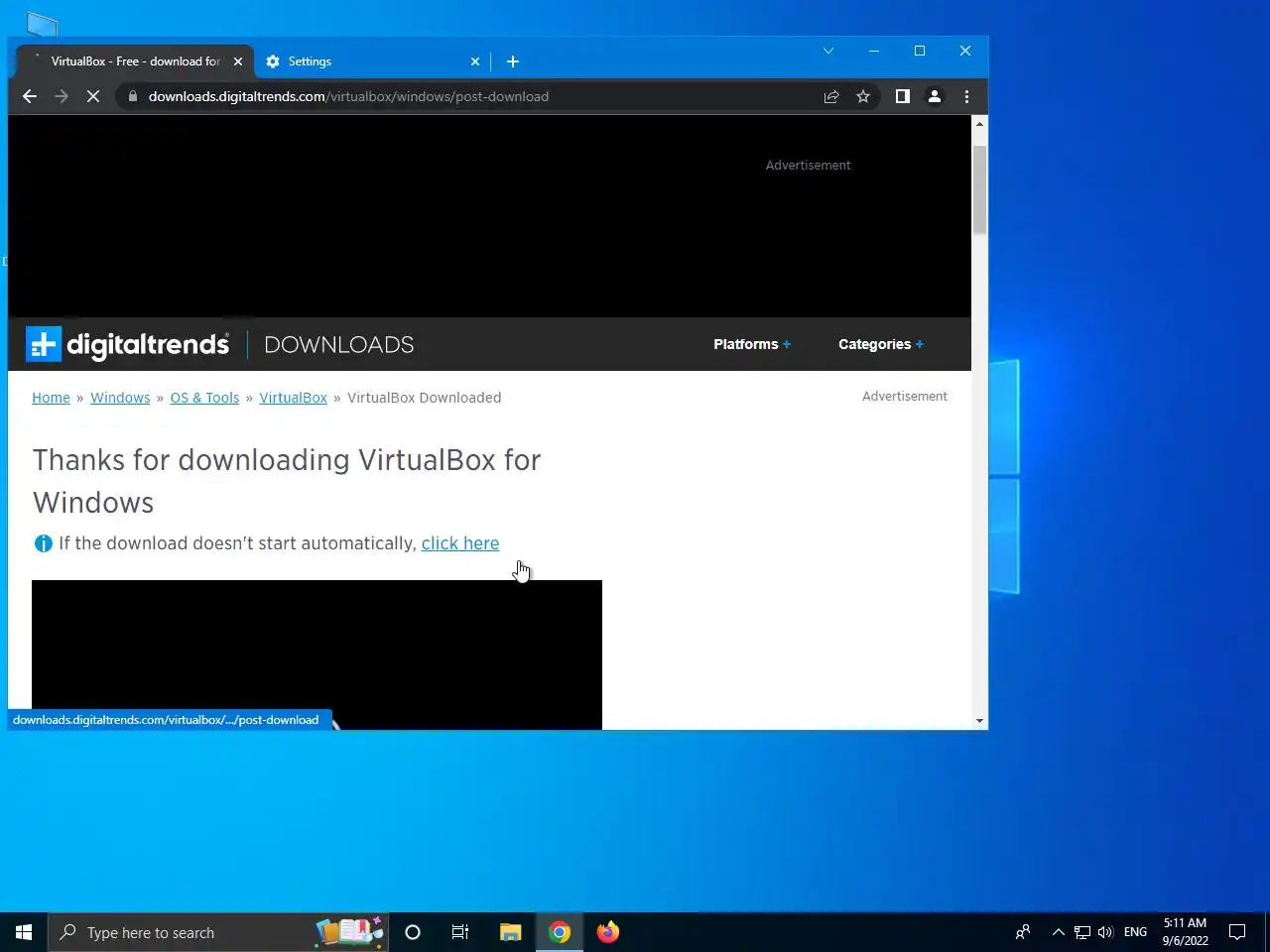This screenshot has height=952, width=1270.
Task: Click the page scroll-down arrow
Action: pyautogui.click(x=979, y=721)
